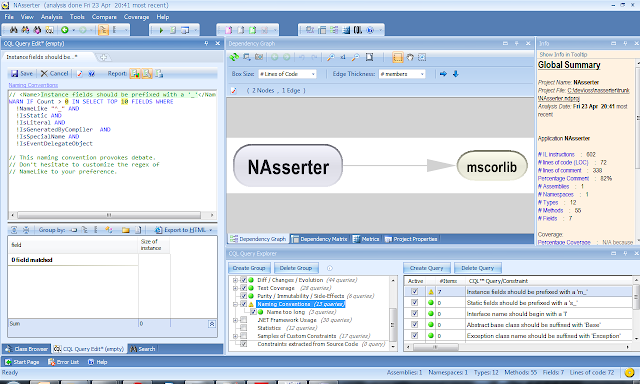Click the Delete Query button
This screenshot has width=640, height=384.
tap(478, 268)
